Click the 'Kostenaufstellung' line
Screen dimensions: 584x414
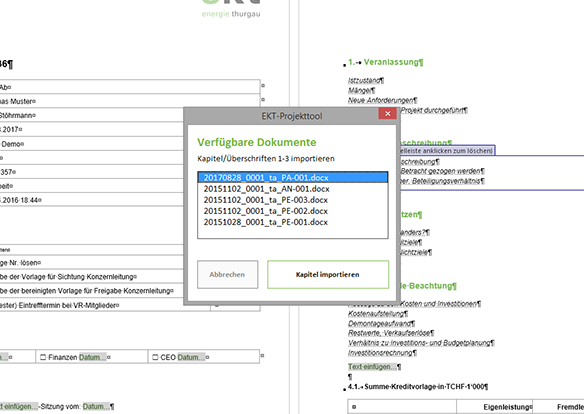[x=377, y=313]
